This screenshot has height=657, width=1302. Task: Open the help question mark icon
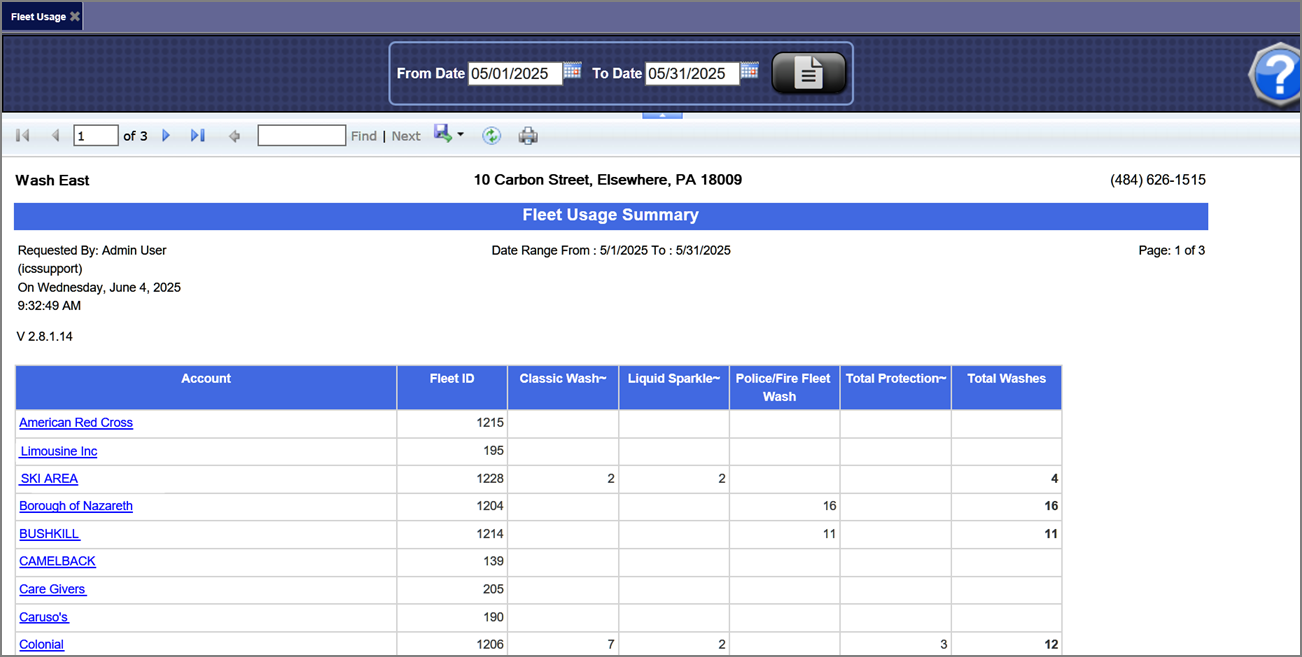coord(1277,73)
